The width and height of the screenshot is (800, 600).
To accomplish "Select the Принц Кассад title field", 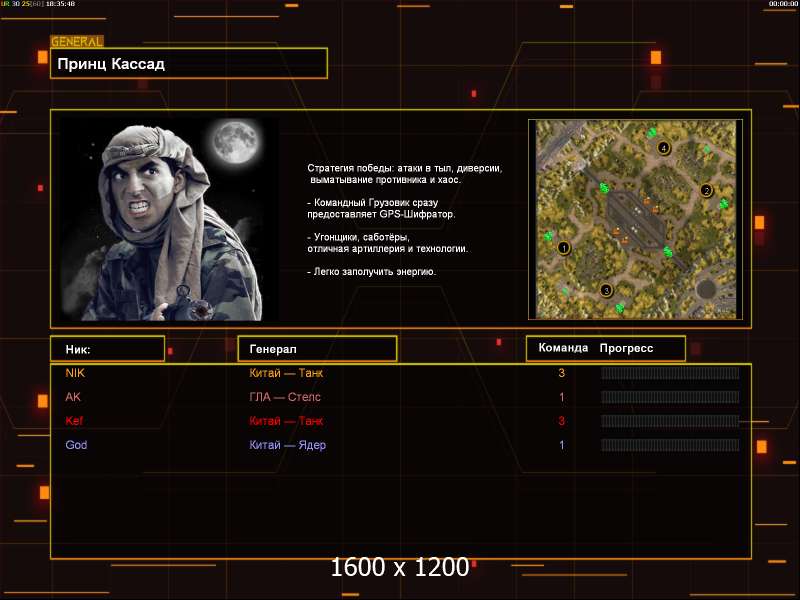I will 189,64.
